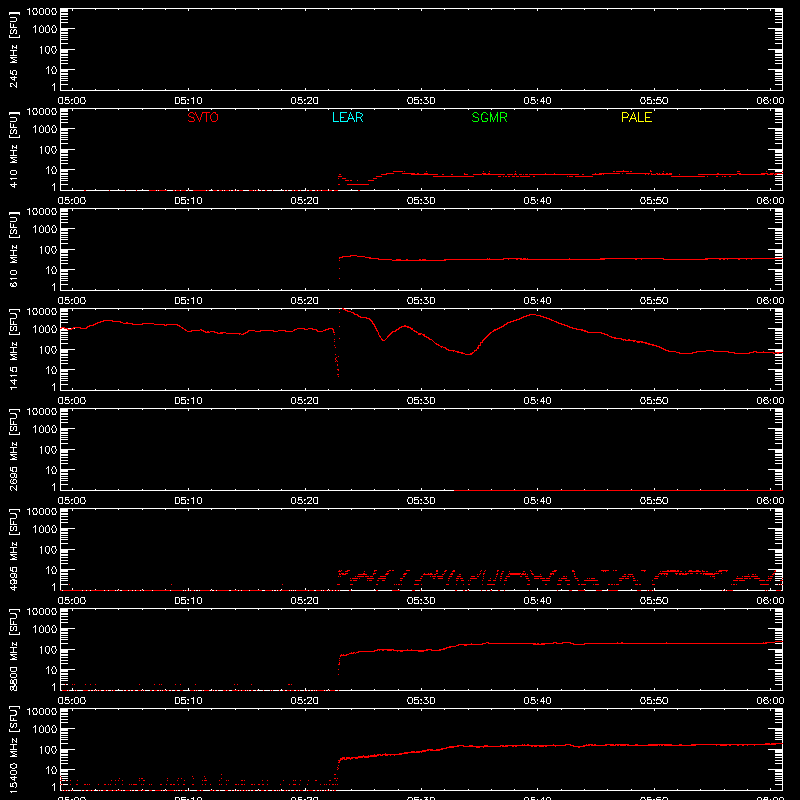Select the 8800 MHz [SFU] axis title
Image resolution: width=800 pixels, height=800 pixels.
[x=14, y=649]
